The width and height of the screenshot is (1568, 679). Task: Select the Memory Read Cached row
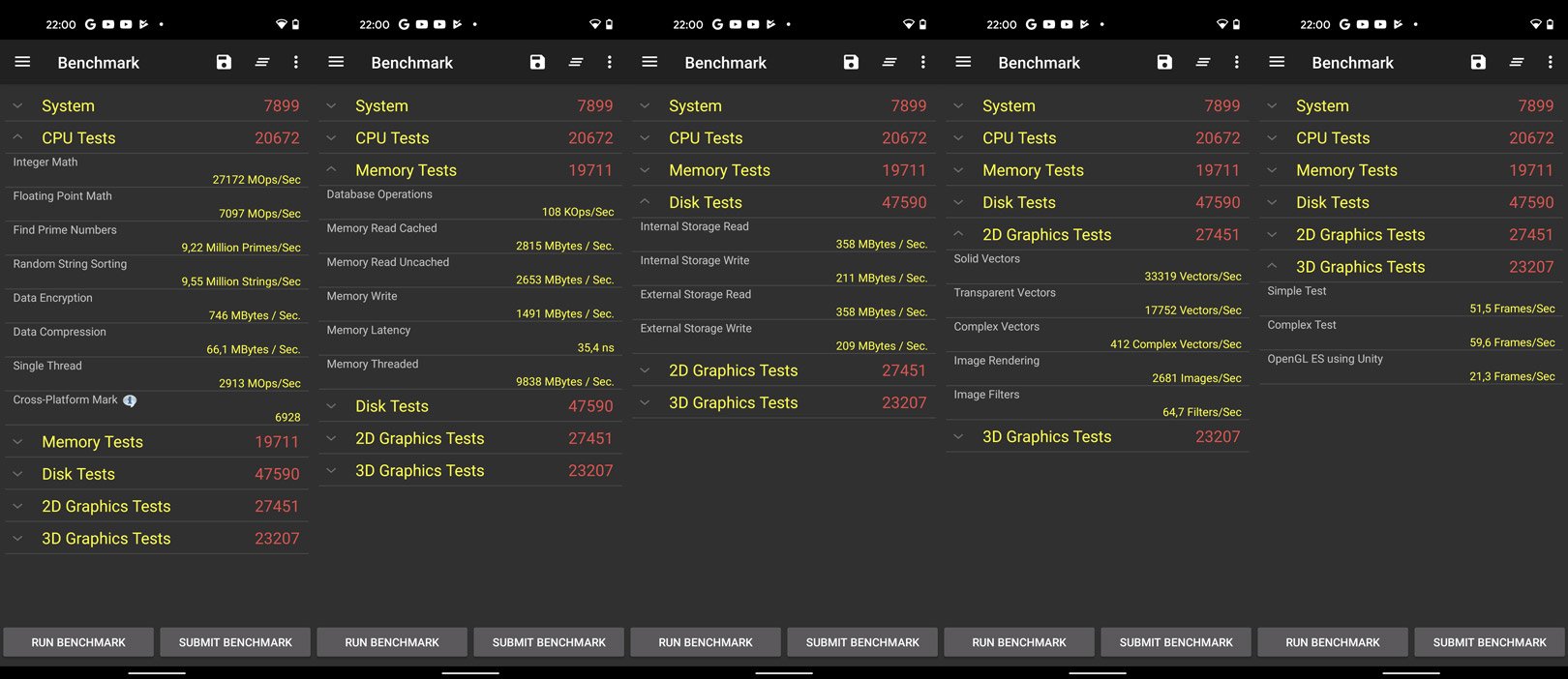click(470, 237)
